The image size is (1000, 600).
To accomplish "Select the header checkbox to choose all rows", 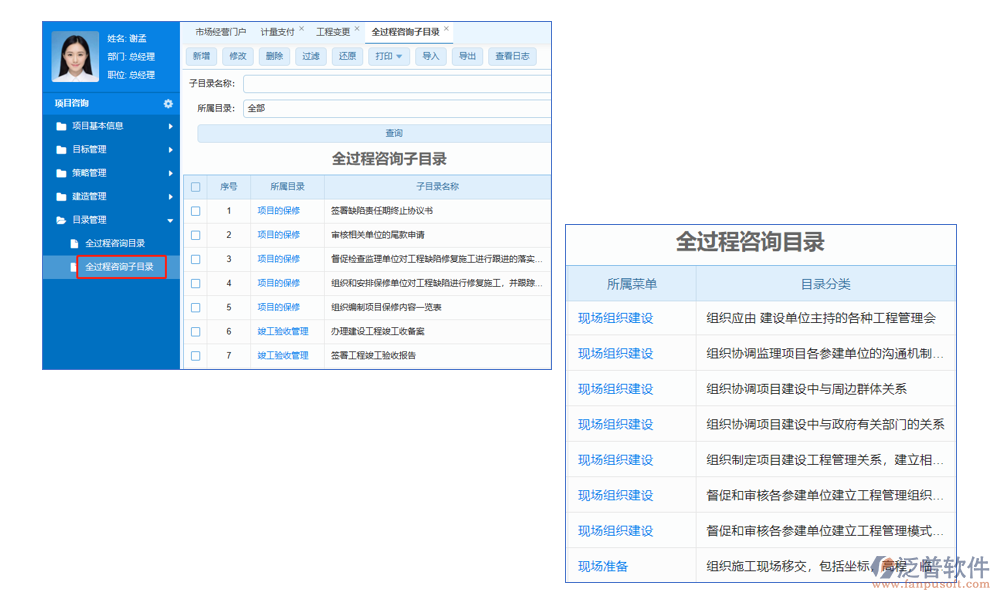I will [x=195, y=186].
